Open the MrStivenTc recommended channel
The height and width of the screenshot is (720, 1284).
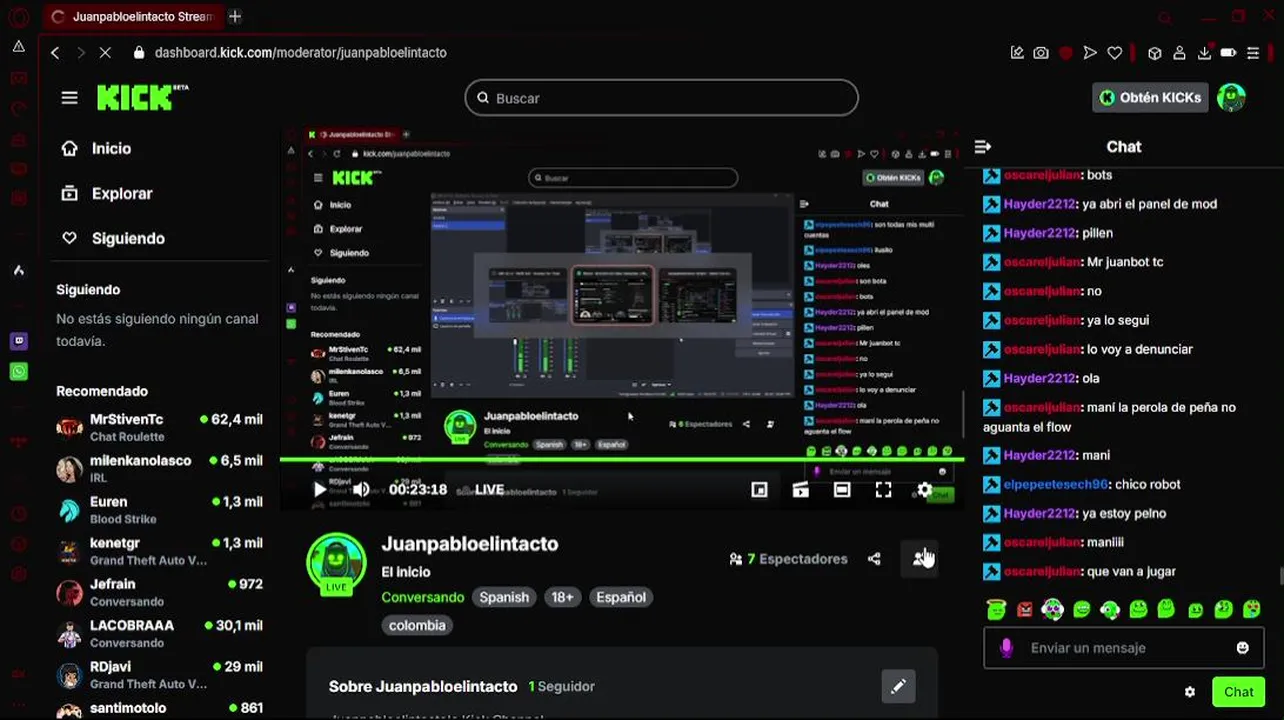pos(160,427)
